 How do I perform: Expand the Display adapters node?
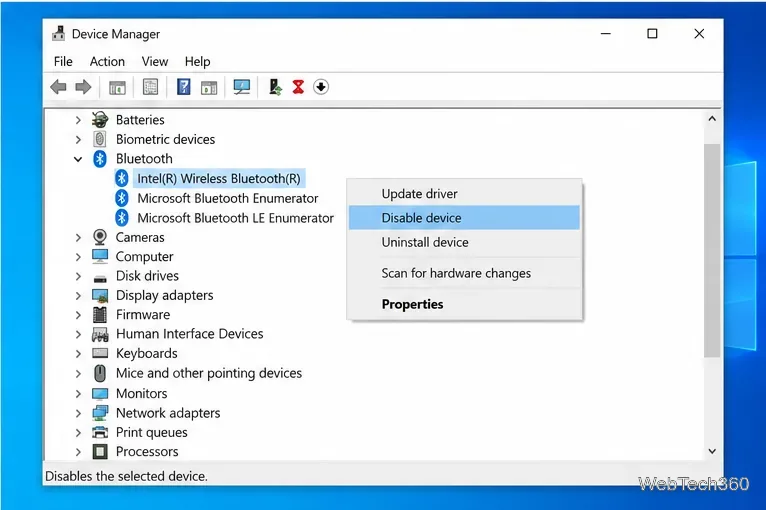click(x=78, y=296)
